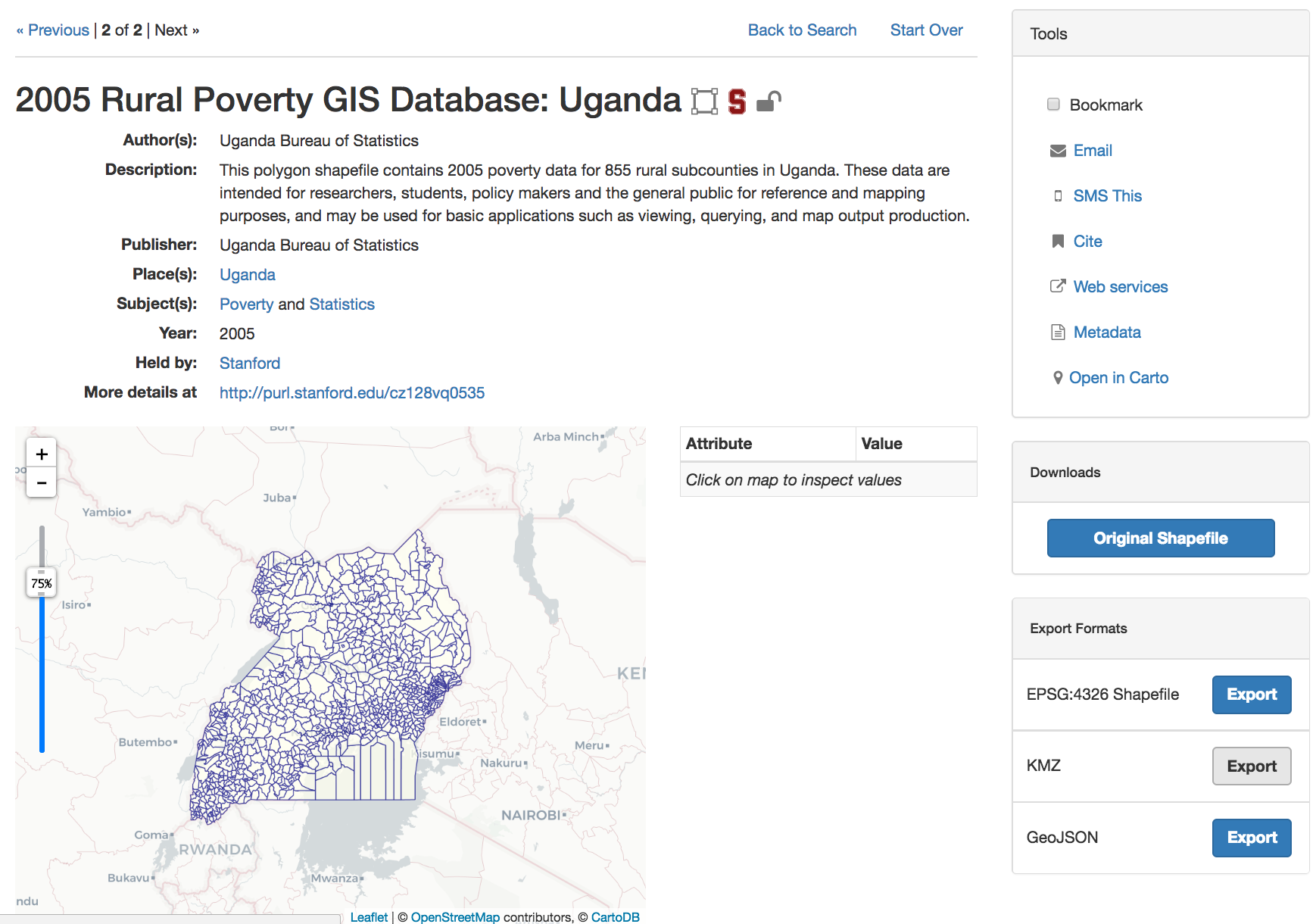The height and width of the screenshot is (924, 1316).
Task: Click the unlocked public access icon
Action: click(769, 101)
